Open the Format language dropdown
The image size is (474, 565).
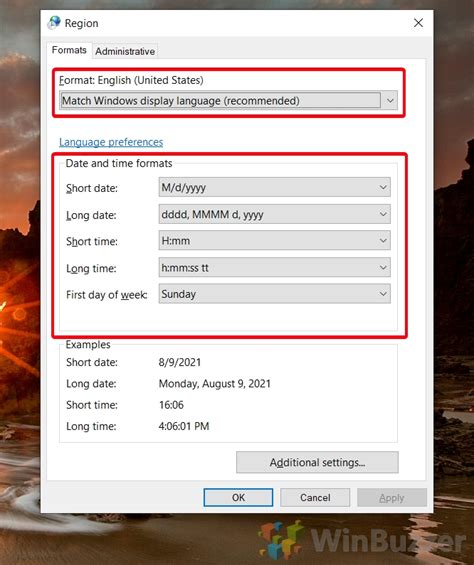pyautogui.click(x=228, y=101)
